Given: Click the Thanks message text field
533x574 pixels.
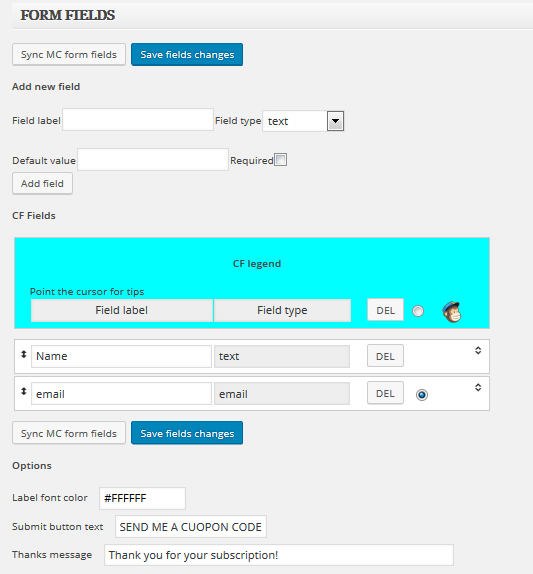Looking at the screenshot, I should pos(279,555).
